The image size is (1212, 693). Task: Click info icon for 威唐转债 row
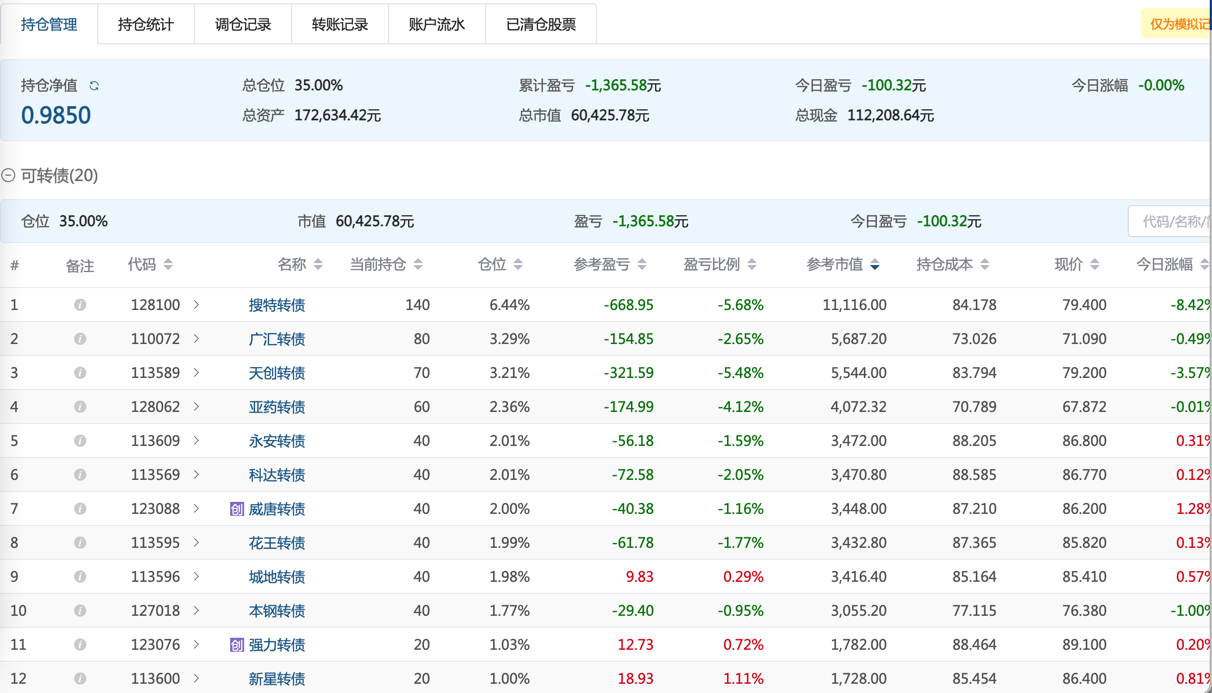[x=80, y=509]
